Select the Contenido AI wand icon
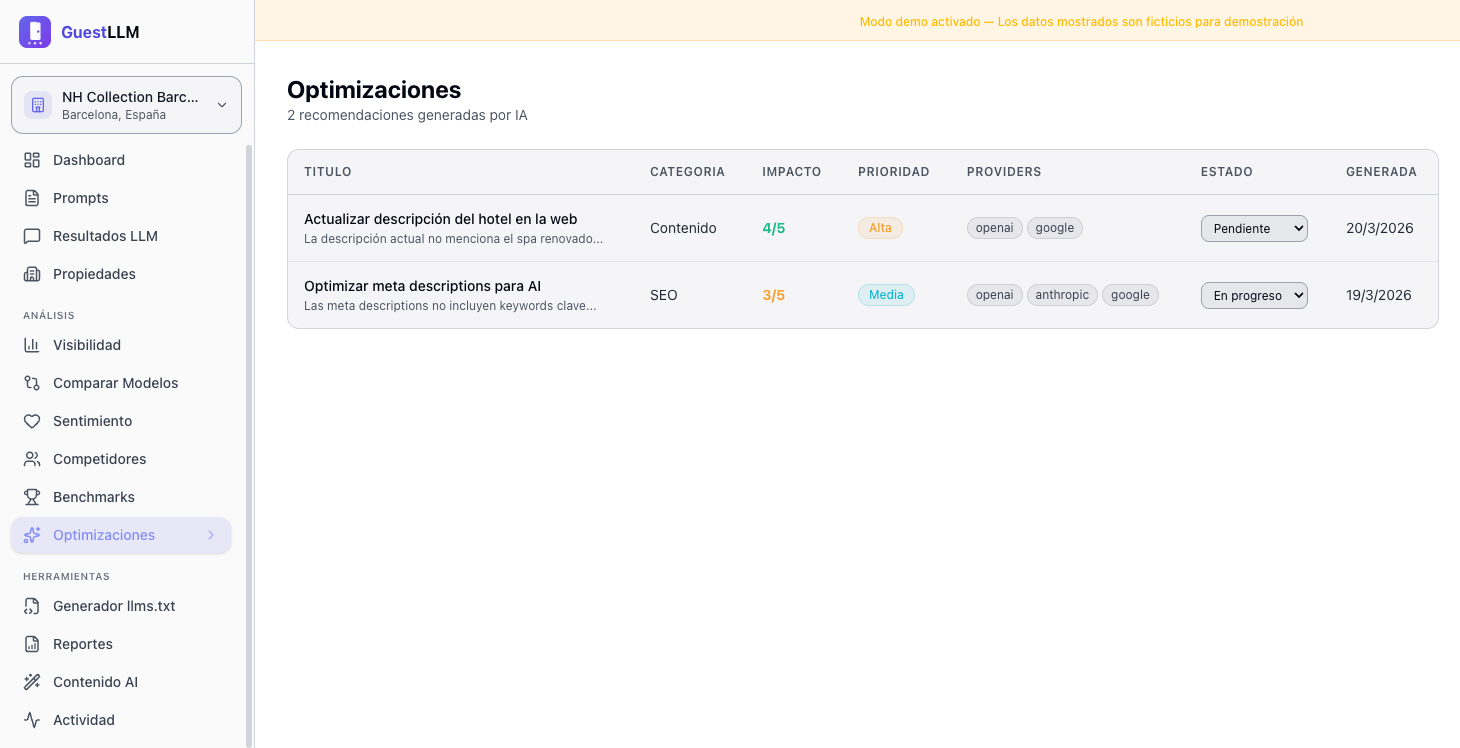The height and width of the screenshot is (748, 1460). pyautogui.click(x=33, y=682)
